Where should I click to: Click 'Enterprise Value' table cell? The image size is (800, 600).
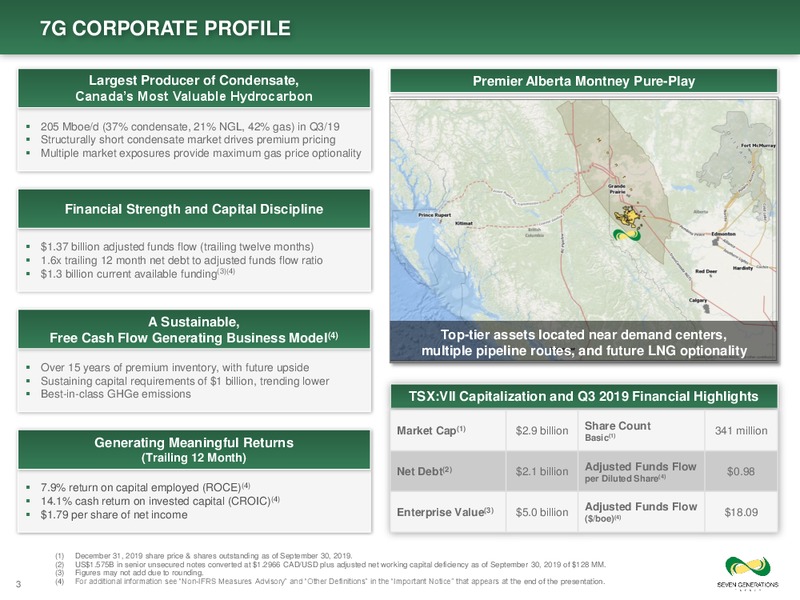[x=448, y=512]
